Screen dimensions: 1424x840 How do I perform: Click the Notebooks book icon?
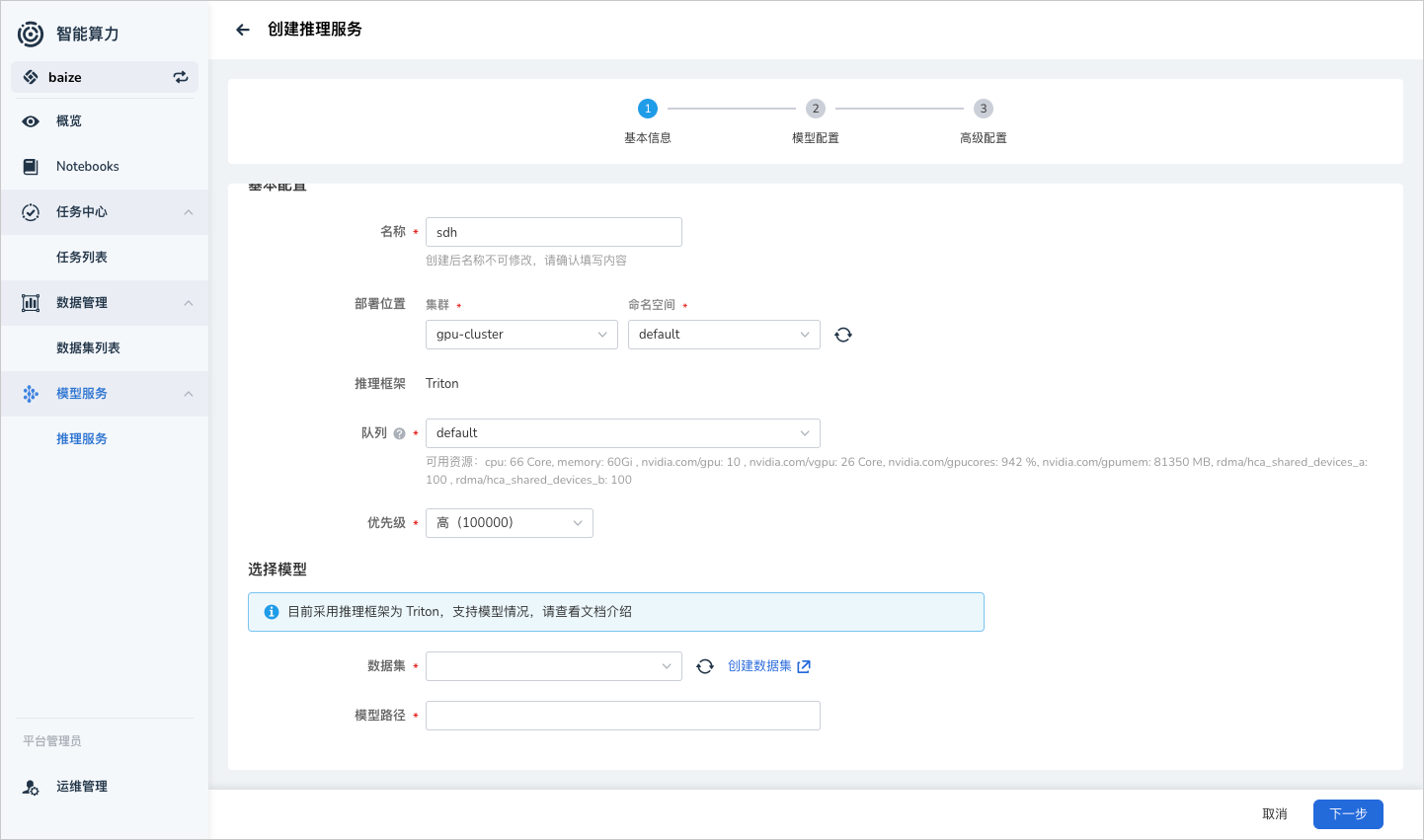pyautogui.click(x=31, y=167)
